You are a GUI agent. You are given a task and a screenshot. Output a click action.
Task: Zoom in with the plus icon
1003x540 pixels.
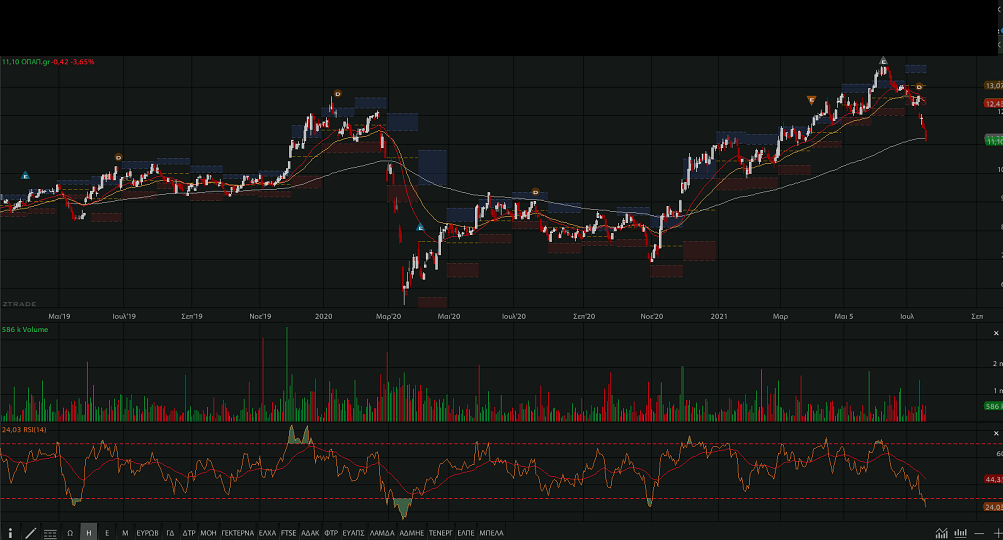coord(996,533)
